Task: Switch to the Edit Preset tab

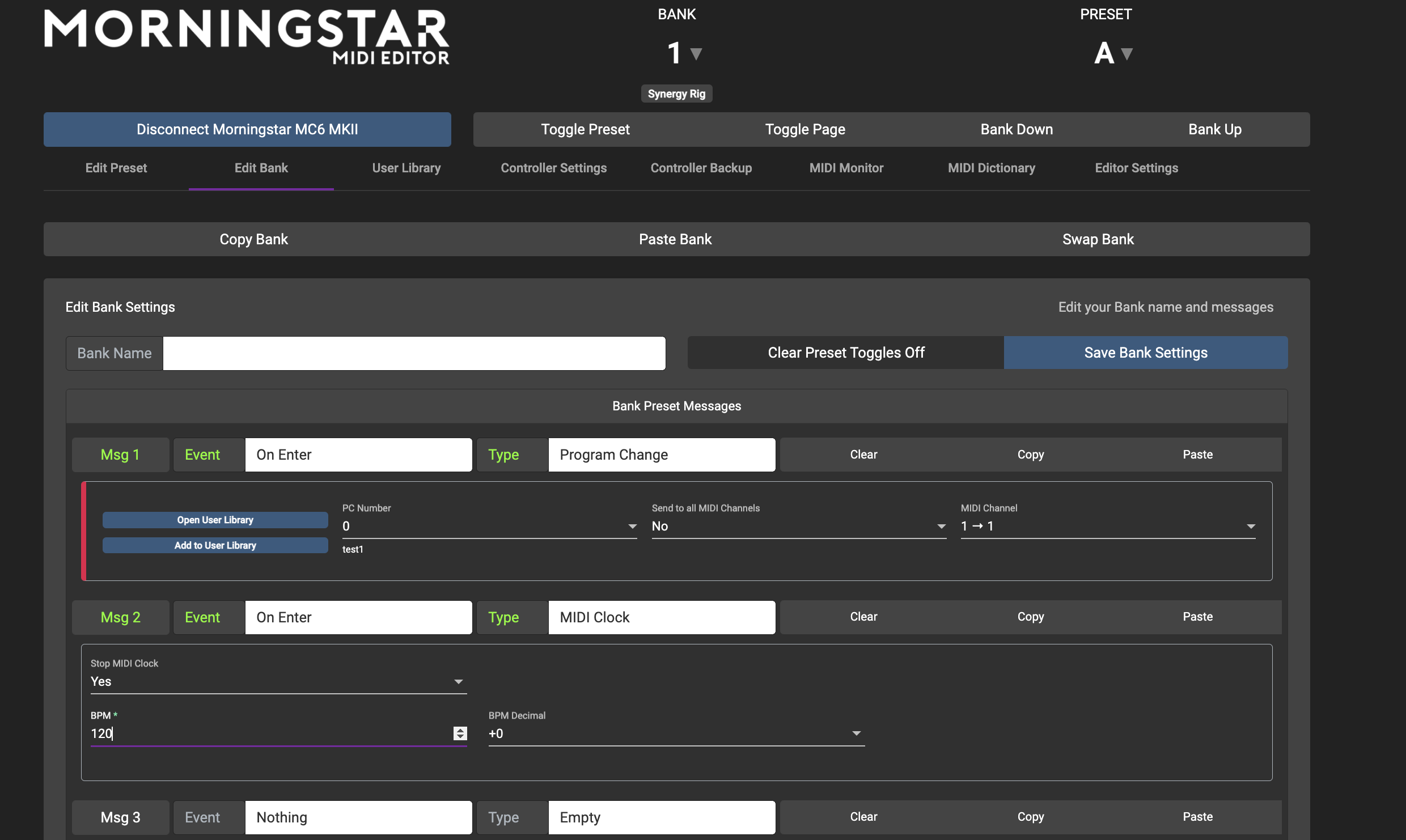Action: pyautogui.click(x=116, y=168)
